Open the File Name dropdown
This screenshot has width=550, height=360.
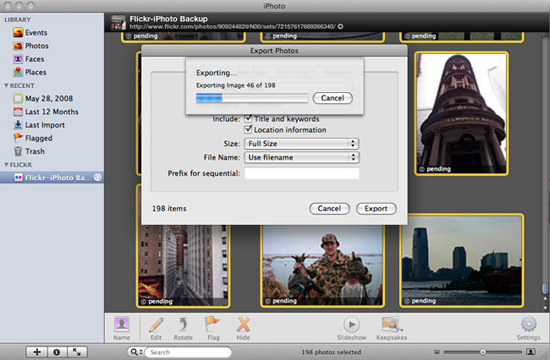[x=302, y=157]
